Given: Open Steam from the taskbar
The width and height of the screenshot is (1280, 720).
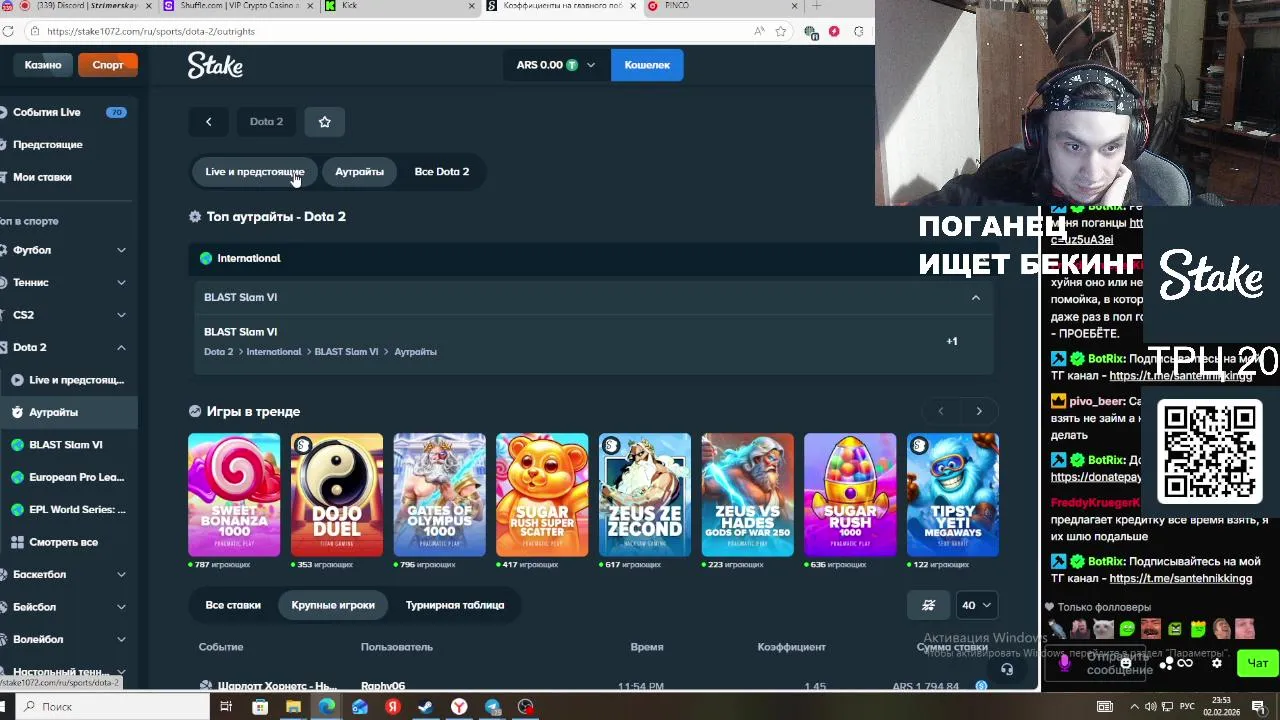Looking at the screenshot, I should coord(426,707).
